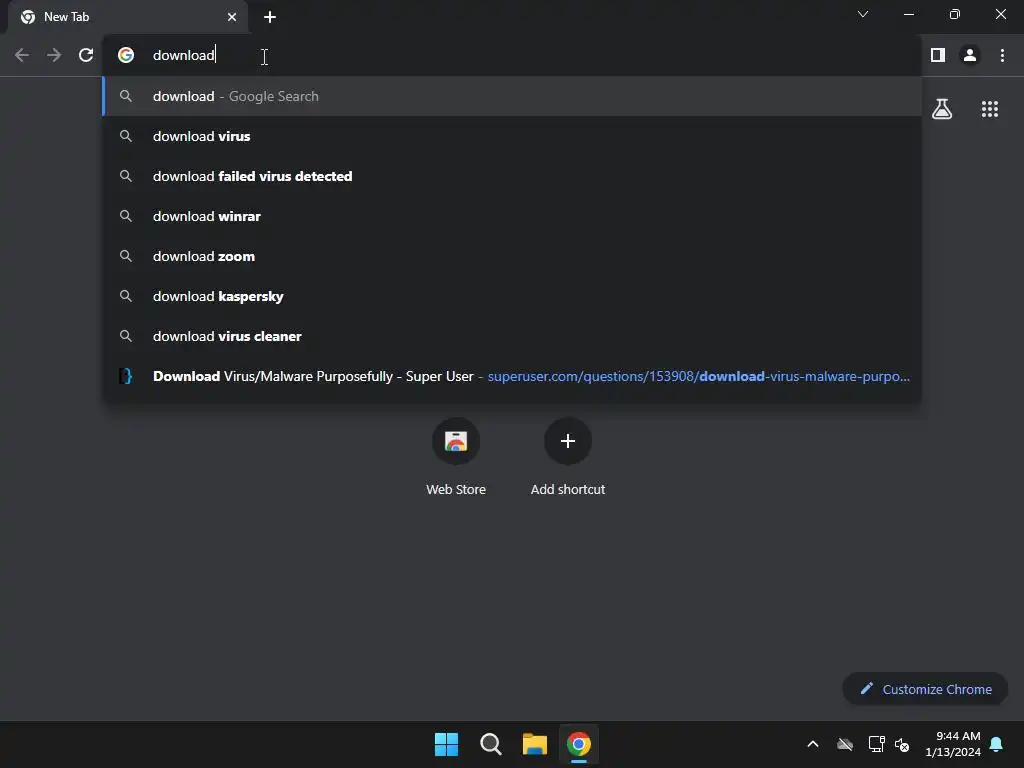Viewport: 1024px width, 768px height.
Task: Open a new tab with plus button
Action: 270,17
